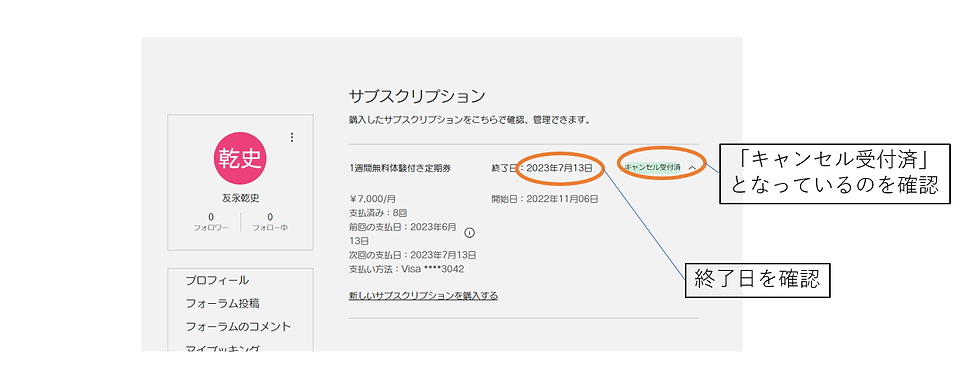Click 新しいサブスクリプションを購入する link
The image size is (980, 383).
click(x=423, y=296)
